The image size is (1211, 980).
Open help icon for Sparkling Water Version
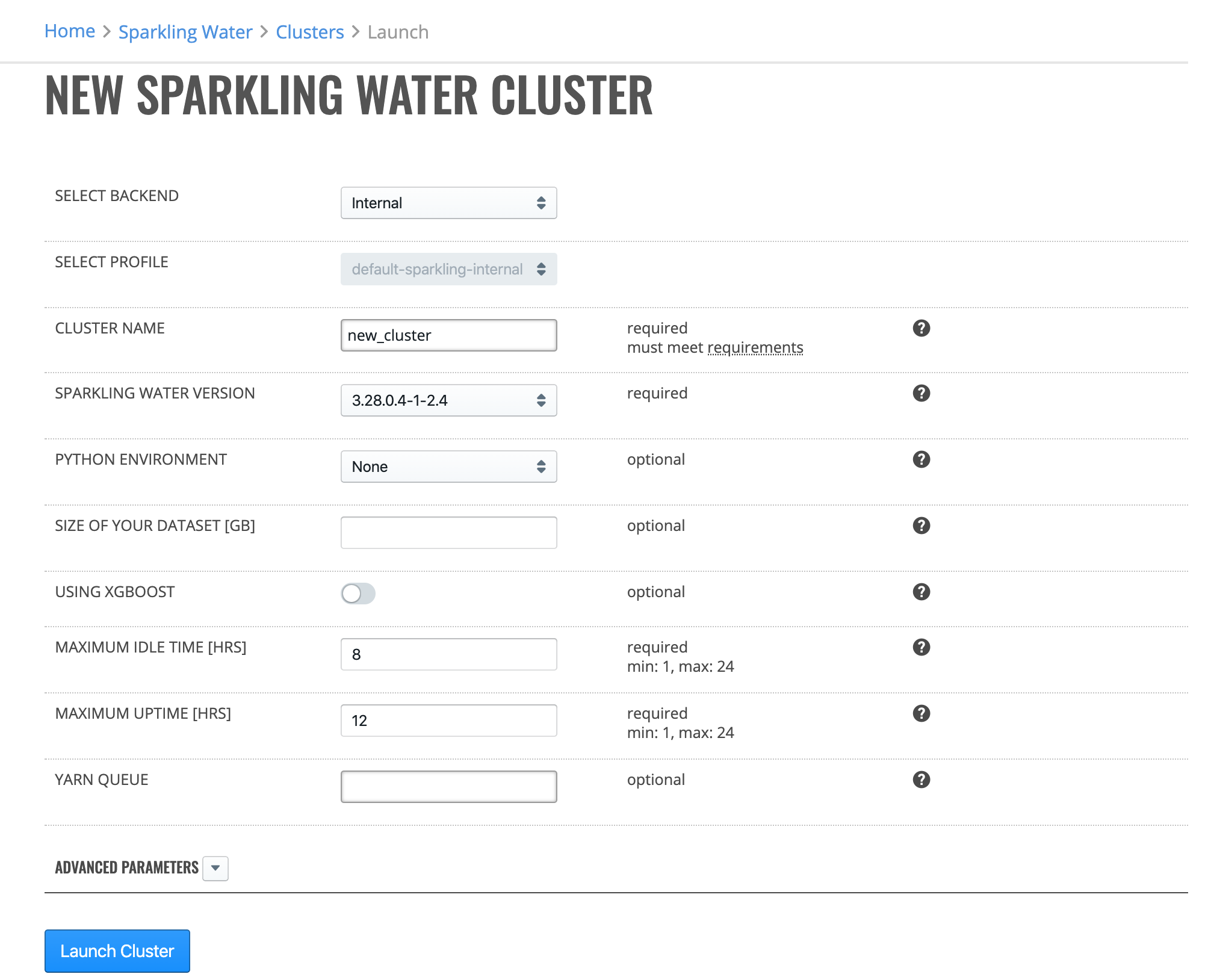coord(921,393)
